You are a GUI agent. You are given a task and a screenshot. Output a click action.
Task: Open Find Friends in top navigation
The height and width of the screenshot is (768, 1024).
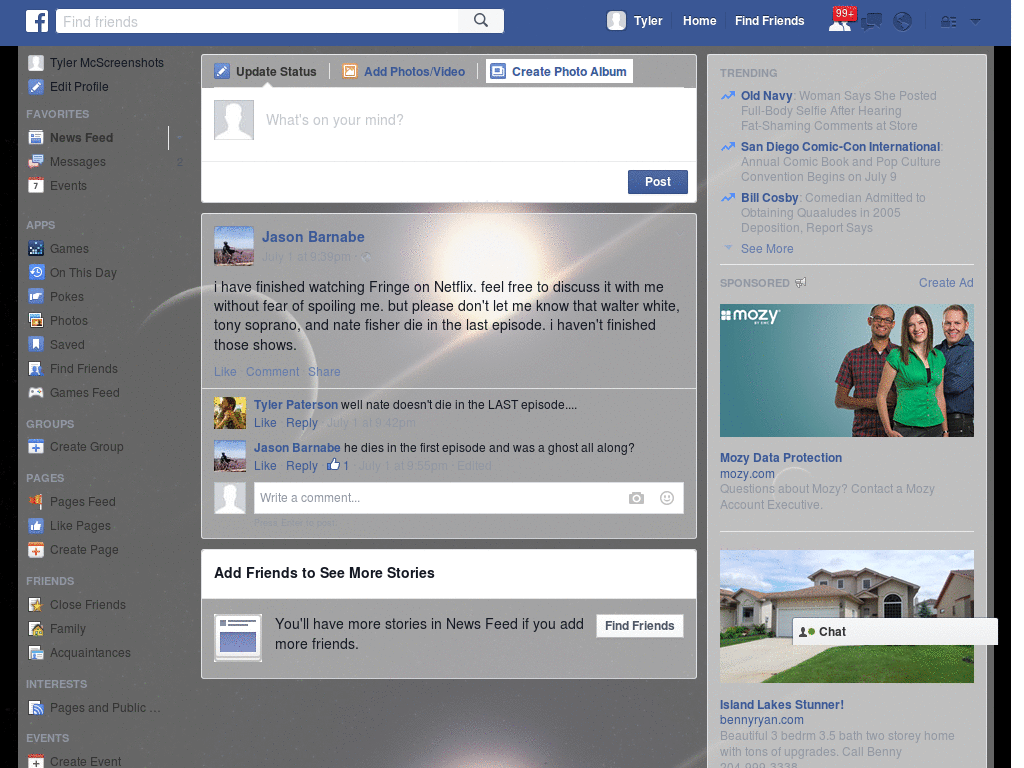point(769,21)
